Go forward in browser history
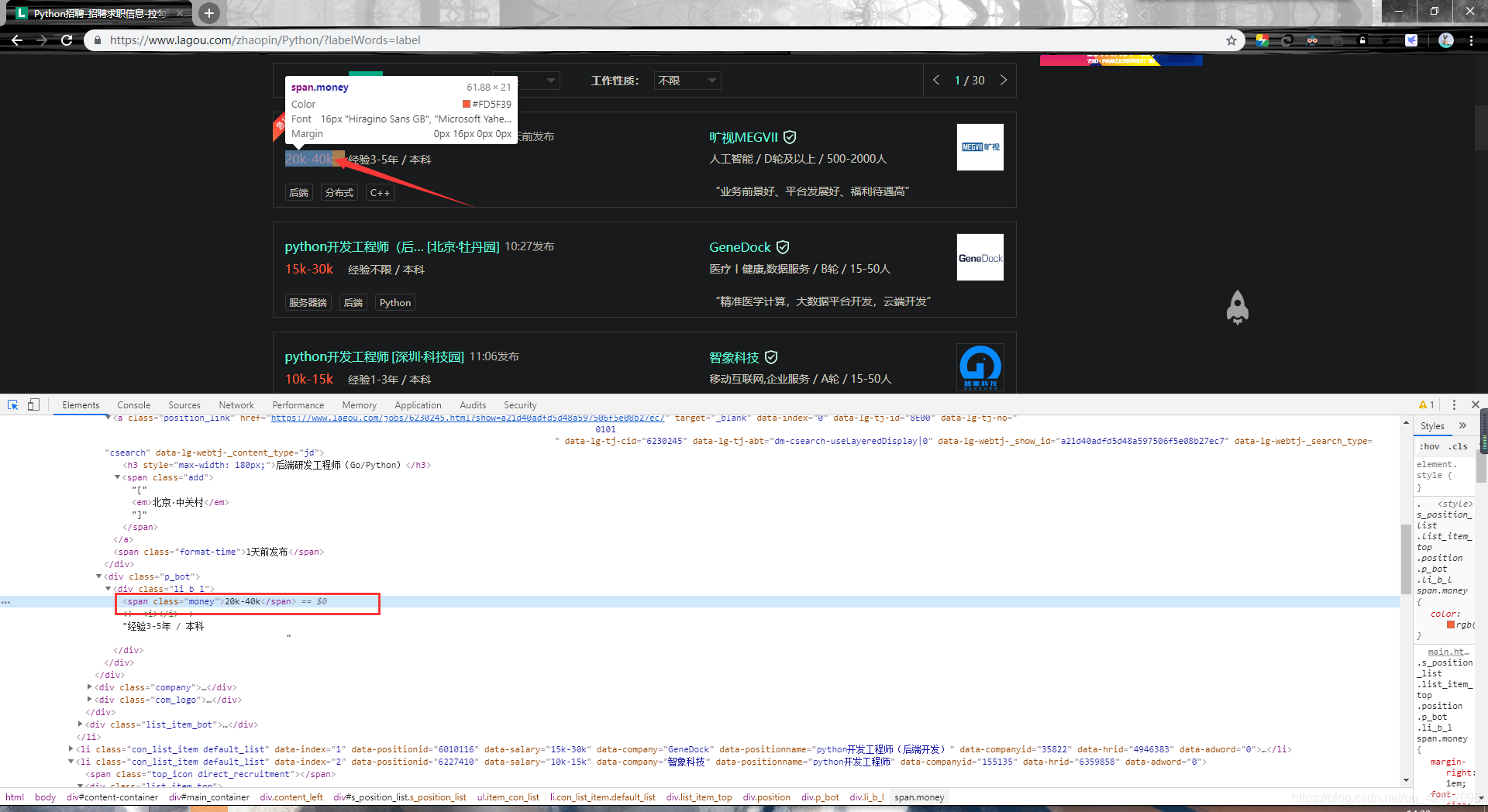Image resolution: width=1488 pixels, height=812 pixels. click(42, 40)
